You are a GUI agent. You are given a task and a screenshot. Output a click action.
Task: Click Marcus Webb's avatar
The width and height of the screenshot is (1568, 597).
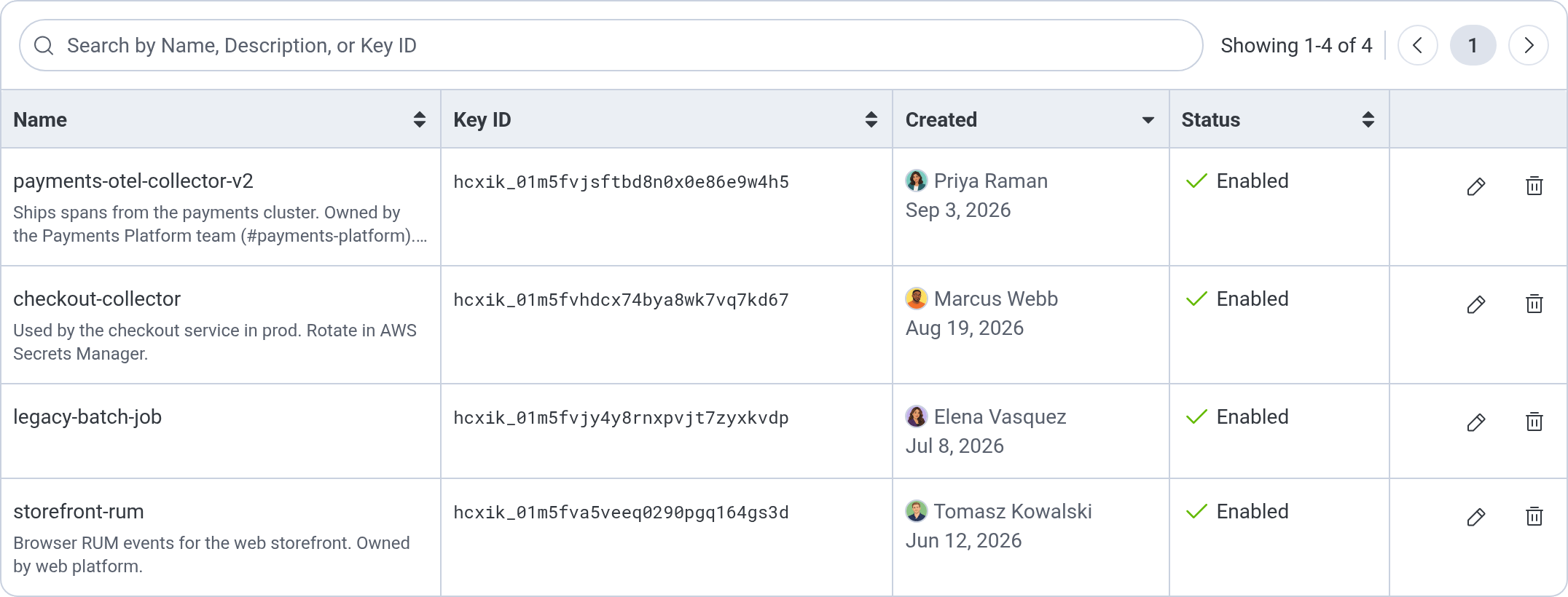(x=916, y=298)
